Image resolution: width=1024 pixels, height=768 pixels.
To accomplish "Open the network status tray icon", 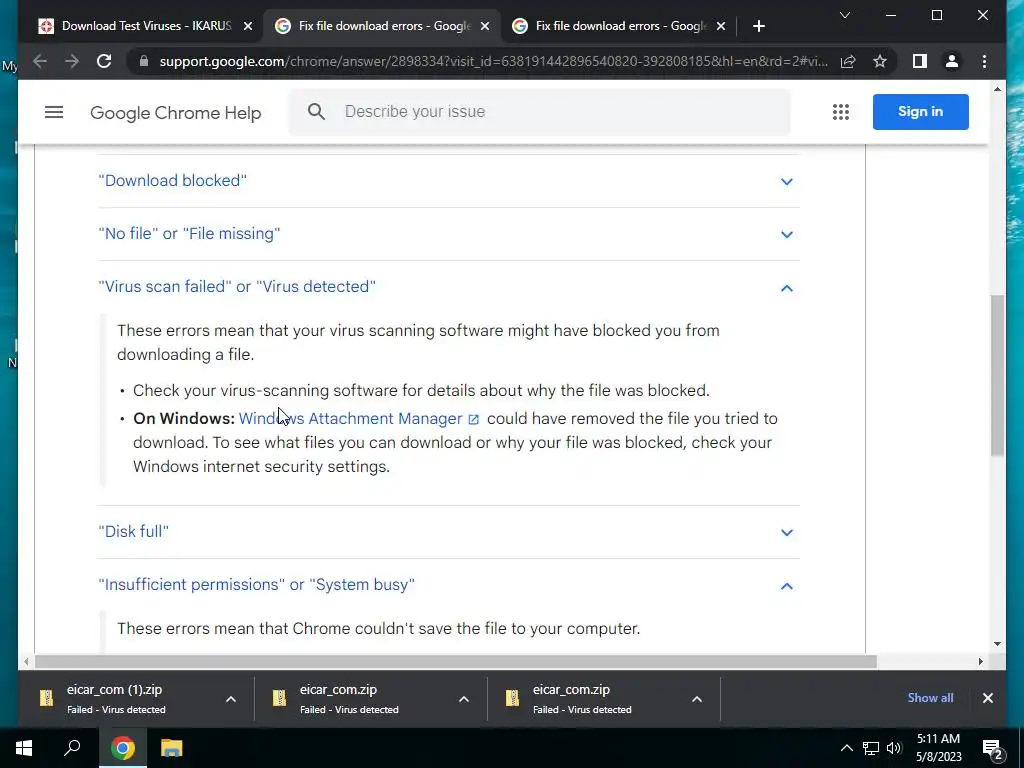I will [871, 748].
